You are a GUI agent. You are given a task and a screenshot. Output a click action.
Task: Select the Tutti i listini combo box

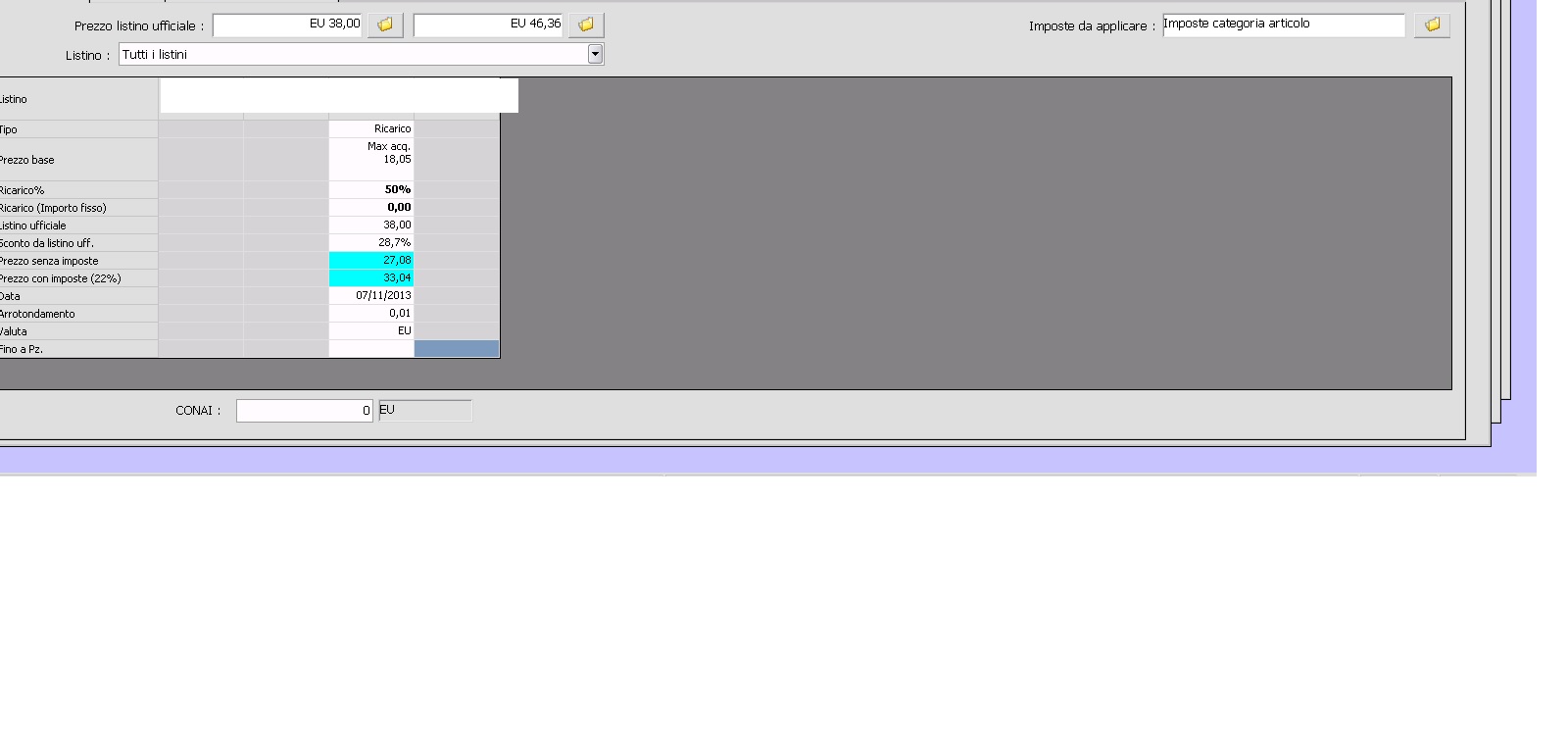(362, 55)
